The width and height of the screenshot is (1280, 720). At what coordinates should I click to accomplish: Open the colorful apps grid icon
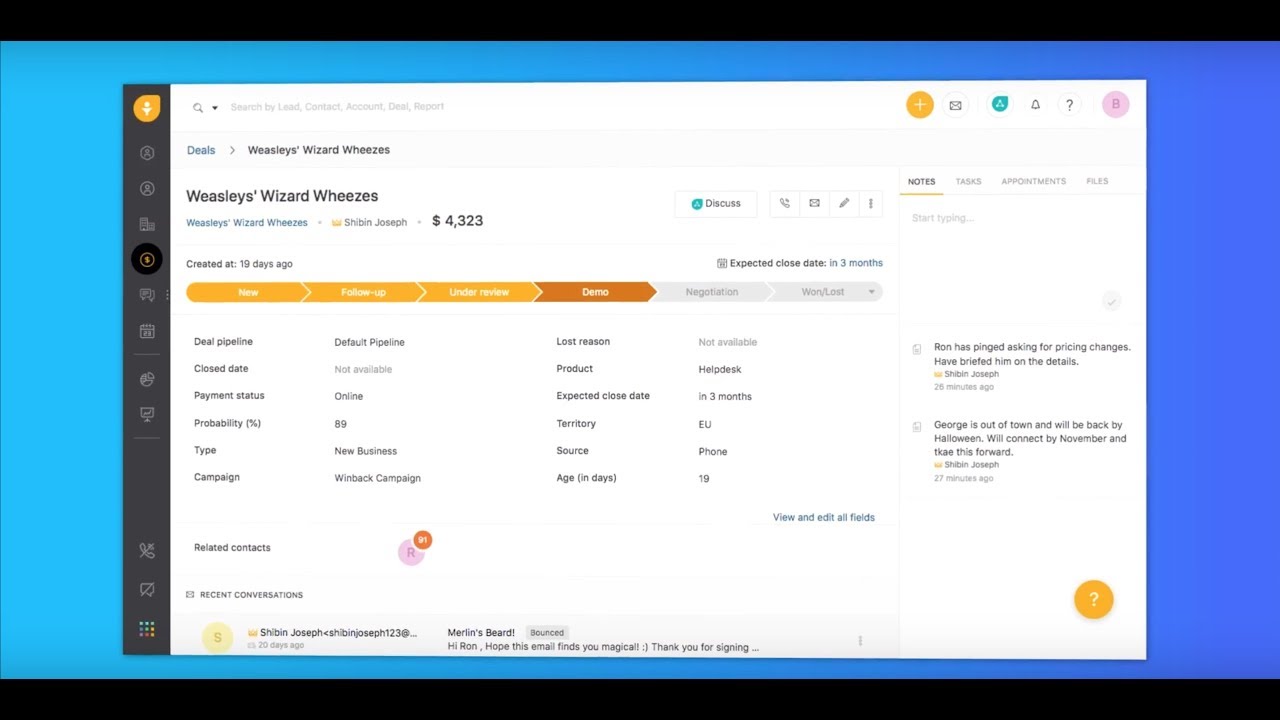(147, 629)
